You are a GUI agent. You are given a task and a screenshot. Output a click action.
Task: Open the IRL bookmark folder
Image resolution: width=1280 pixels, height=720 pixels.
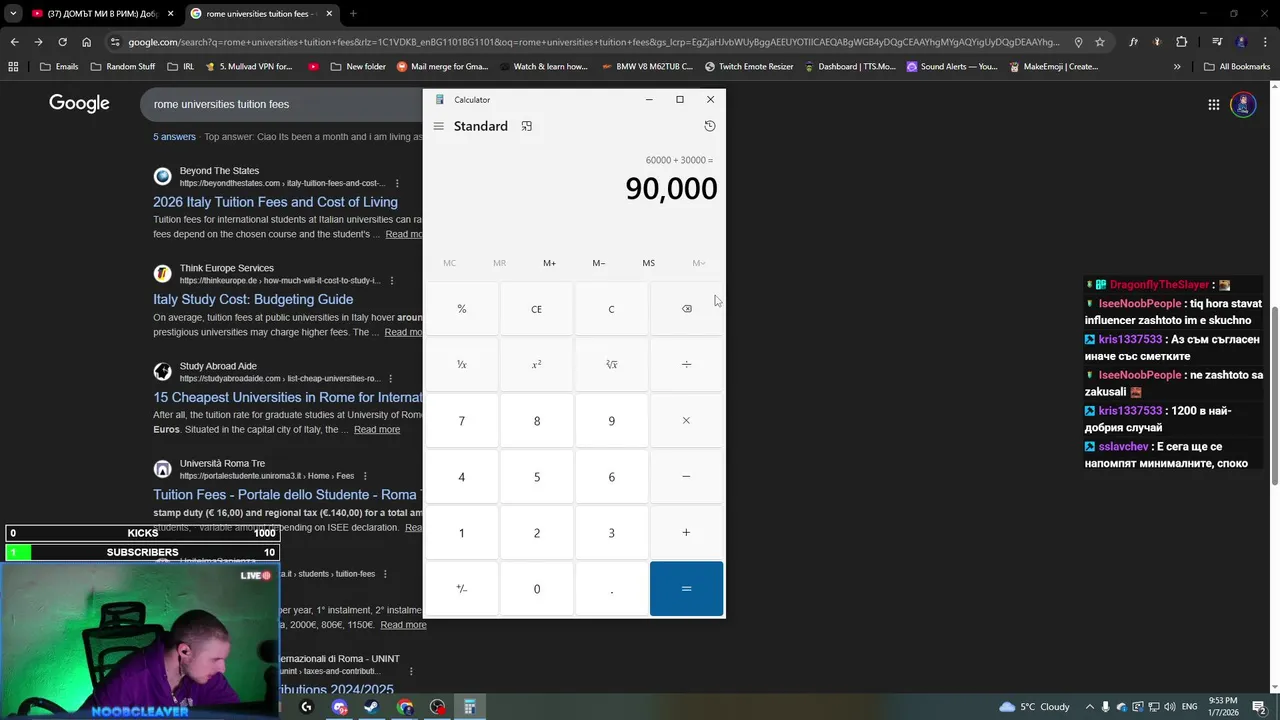pyautogui.click(x=180, y=67)
